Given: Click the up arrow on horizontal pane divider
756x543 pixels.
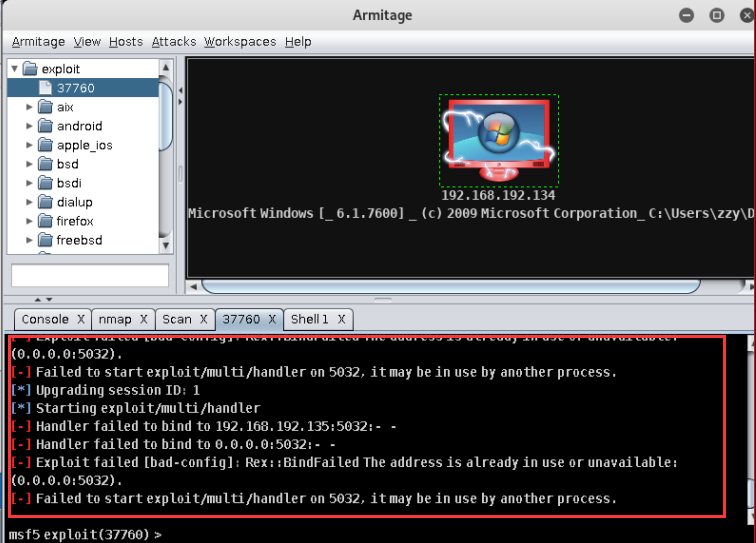Looking at the screenshot, I should (x=38, y=299).
